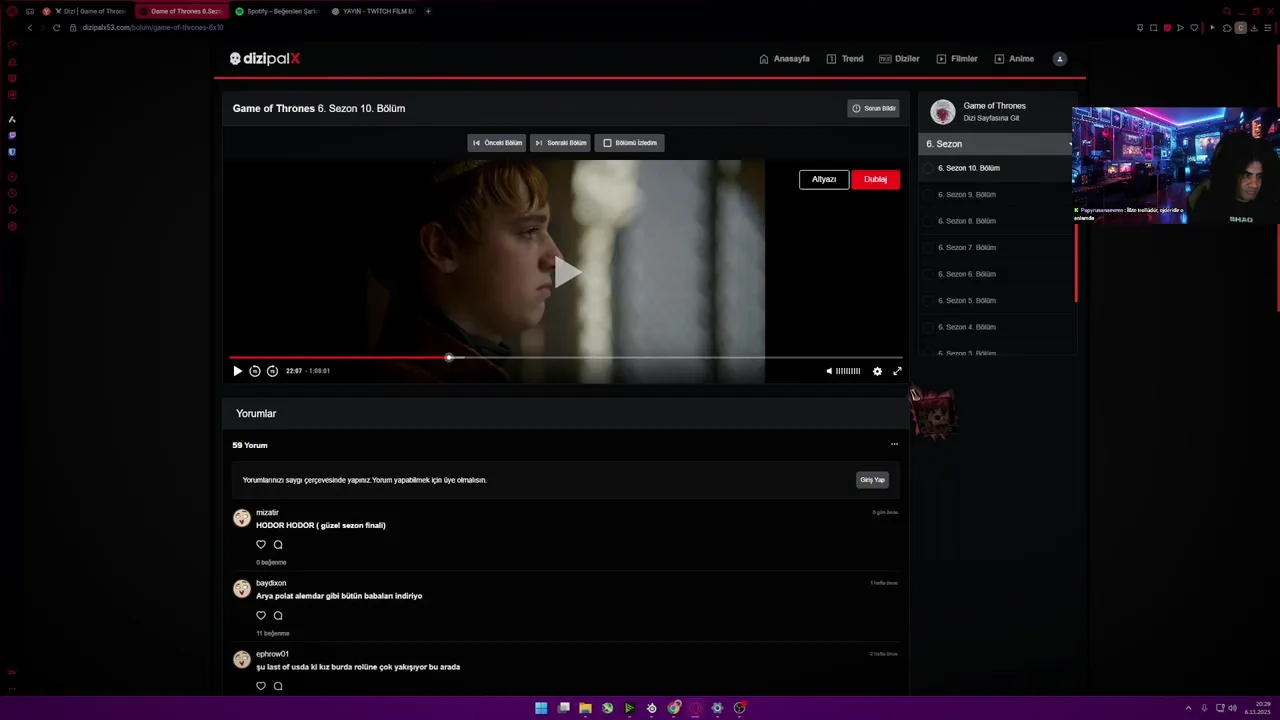Reload the page in browser toolbar
The height and width of the screenshot is (720, 1280).
[x=56, y=28]
